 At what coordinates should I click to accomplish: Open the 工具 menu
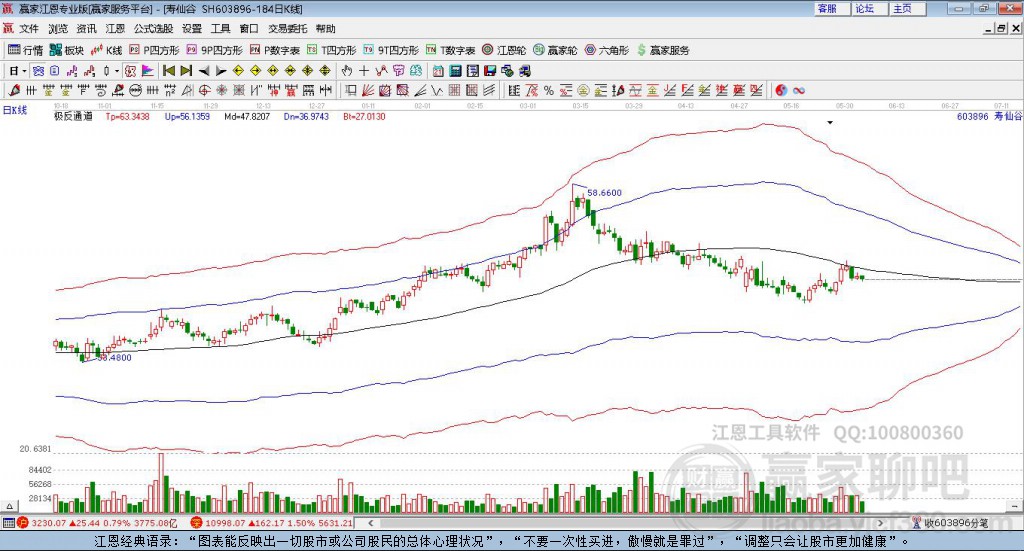coord(221,29)
